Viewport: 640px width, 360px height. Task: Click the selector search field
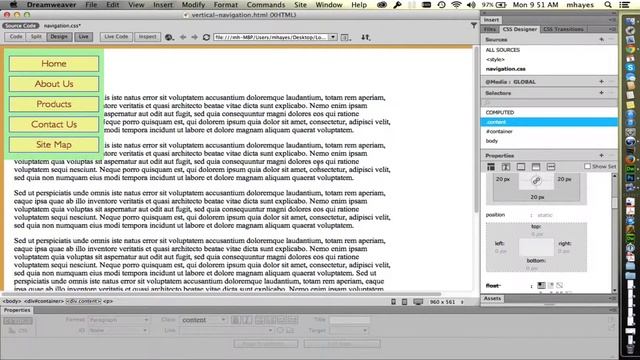pyautogui.click(x=549, y=102)
